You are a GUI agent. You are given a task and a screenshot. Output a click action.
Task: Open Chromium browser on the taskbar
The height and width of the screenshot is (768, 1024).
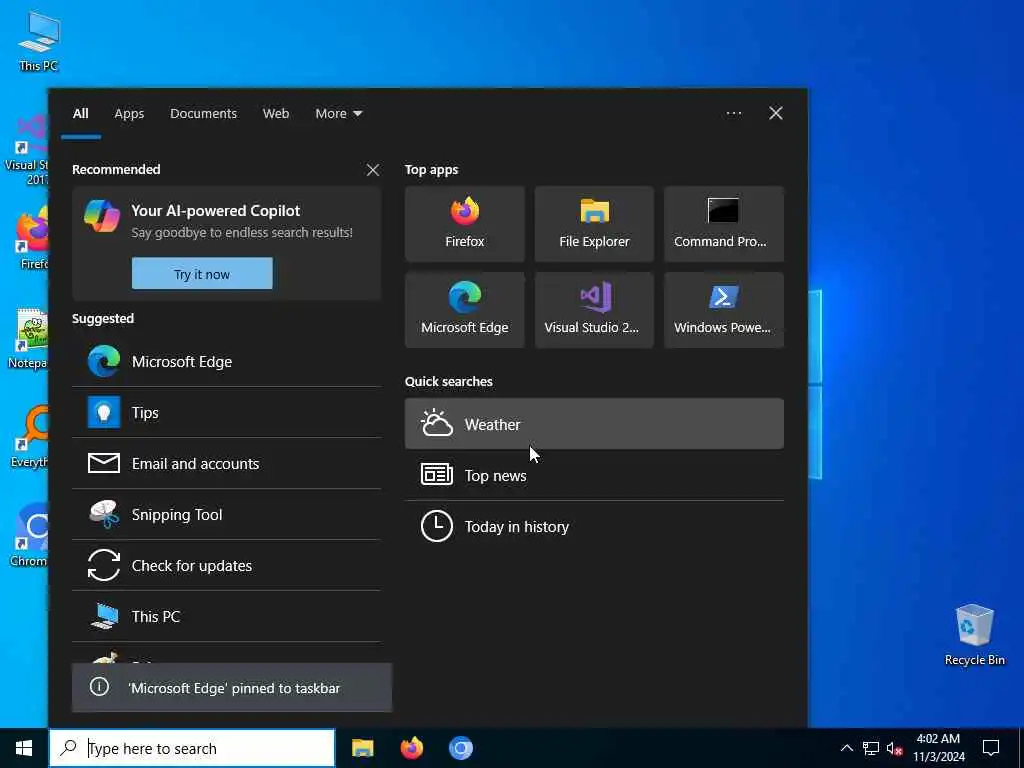pos(460,748)
